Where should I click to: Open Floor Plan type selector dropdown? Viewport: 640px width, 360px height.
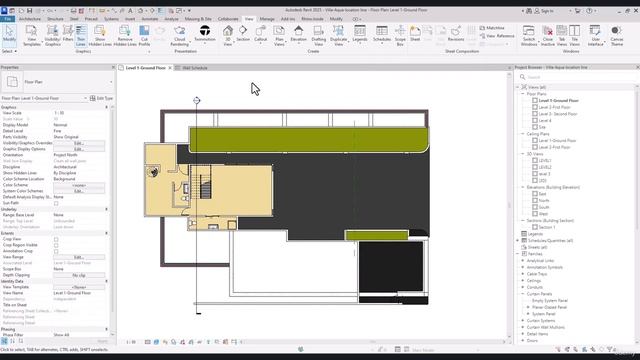[111, 82]
